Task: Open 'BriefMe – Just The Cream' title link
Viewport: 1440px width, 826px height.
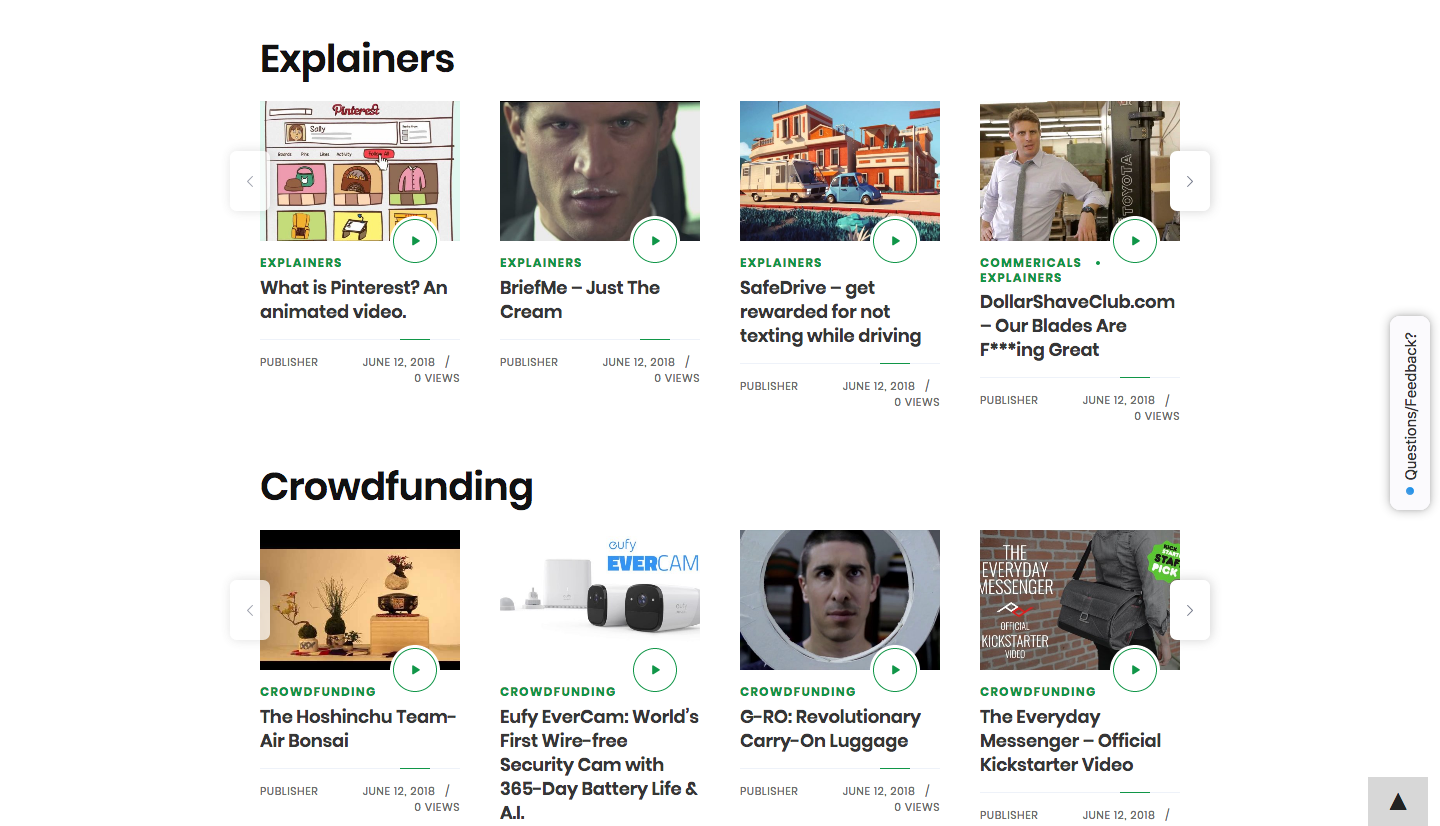Action: click(x=580, y=300)
